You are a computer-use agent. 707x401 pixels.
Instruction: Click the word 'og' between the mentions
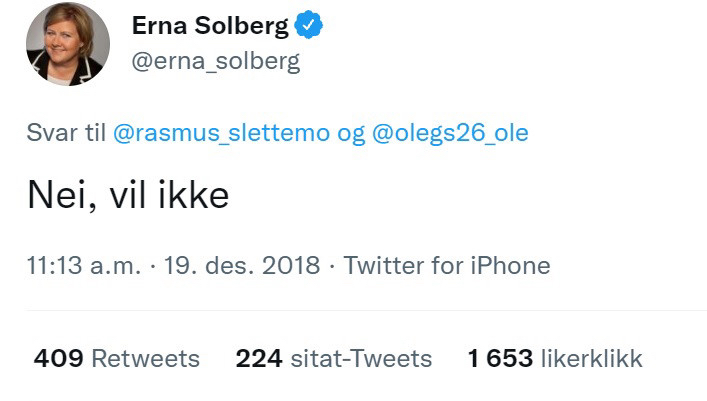(351, 134)
